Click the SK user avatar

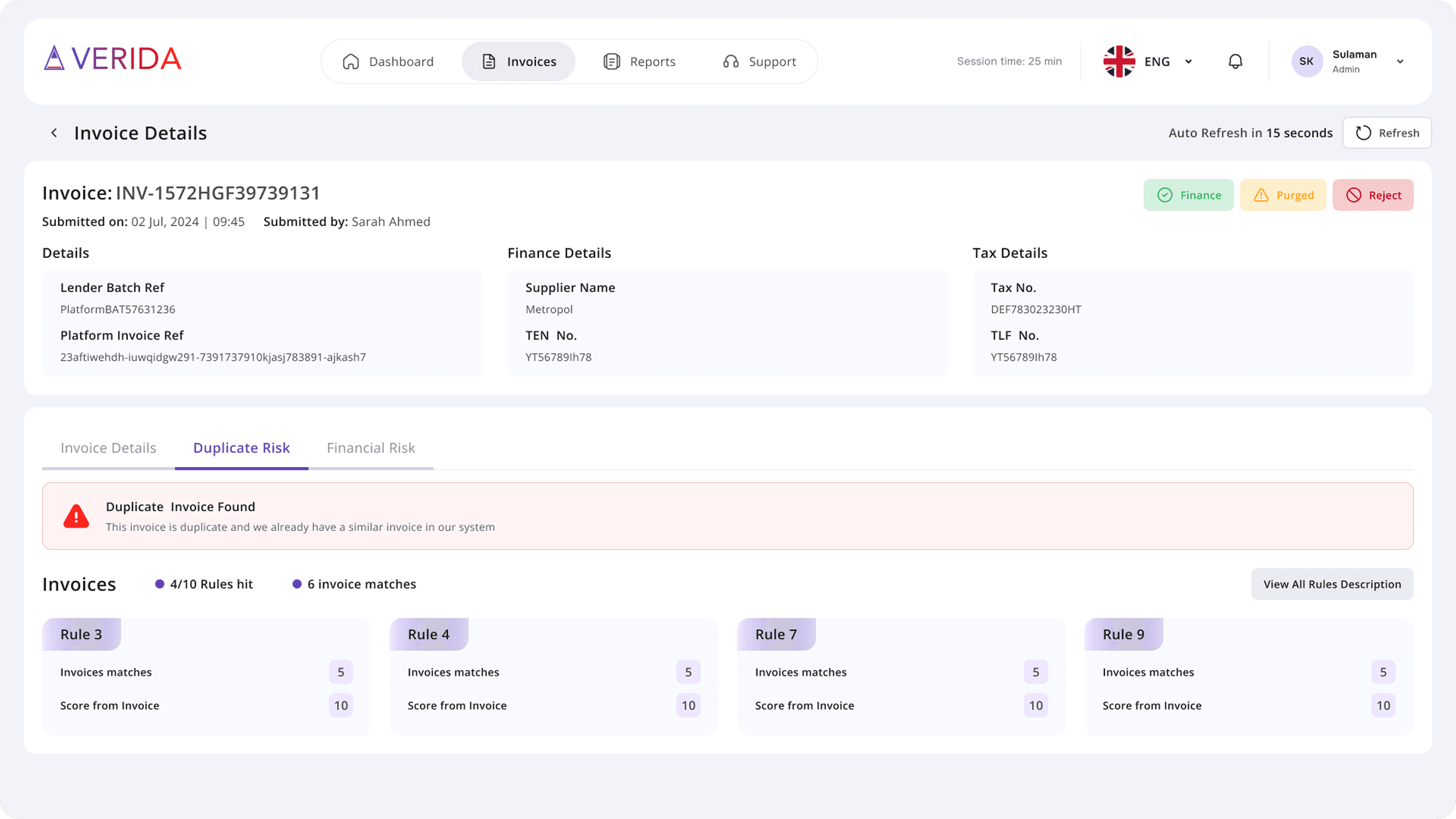click(1307, 62)
